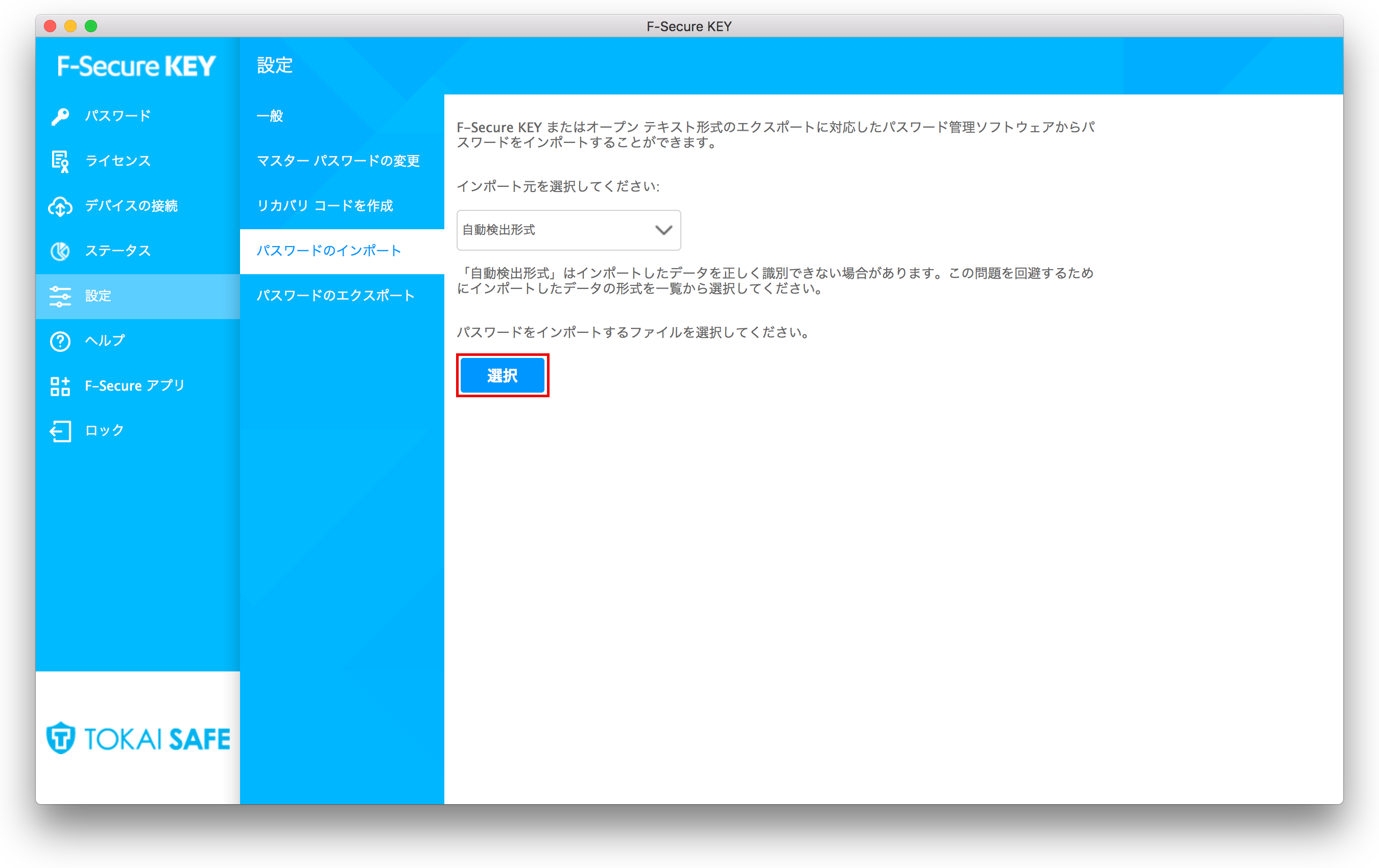The image size is (1379, 868).
Task: Select マスター パスワードの変更 menu item
Action: [339, 161]
